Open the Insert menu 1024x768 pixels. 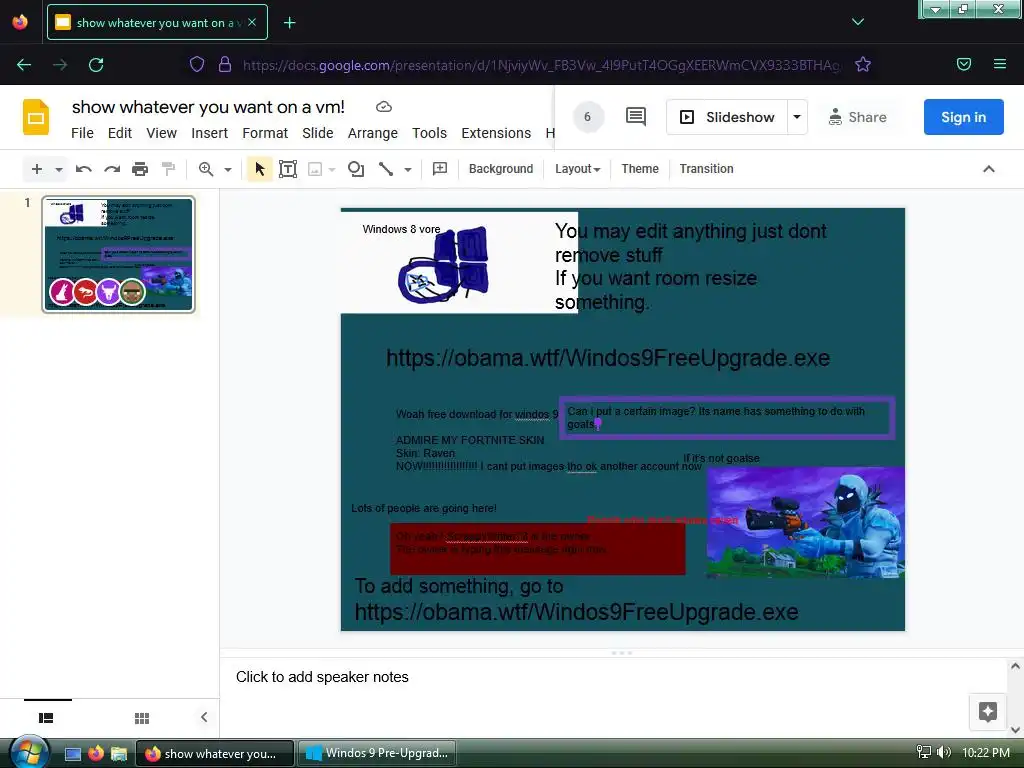point(209,133)
